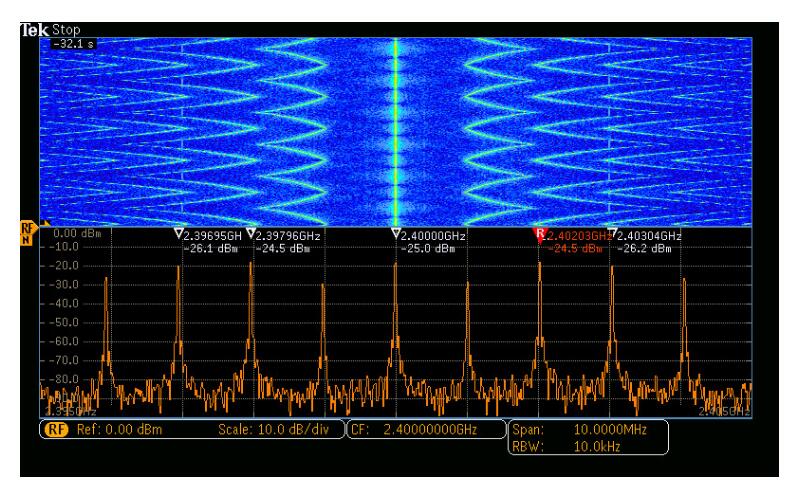Click the 2.40304GHz marker frequency readout
789x486 pixels.
point(649,236)
